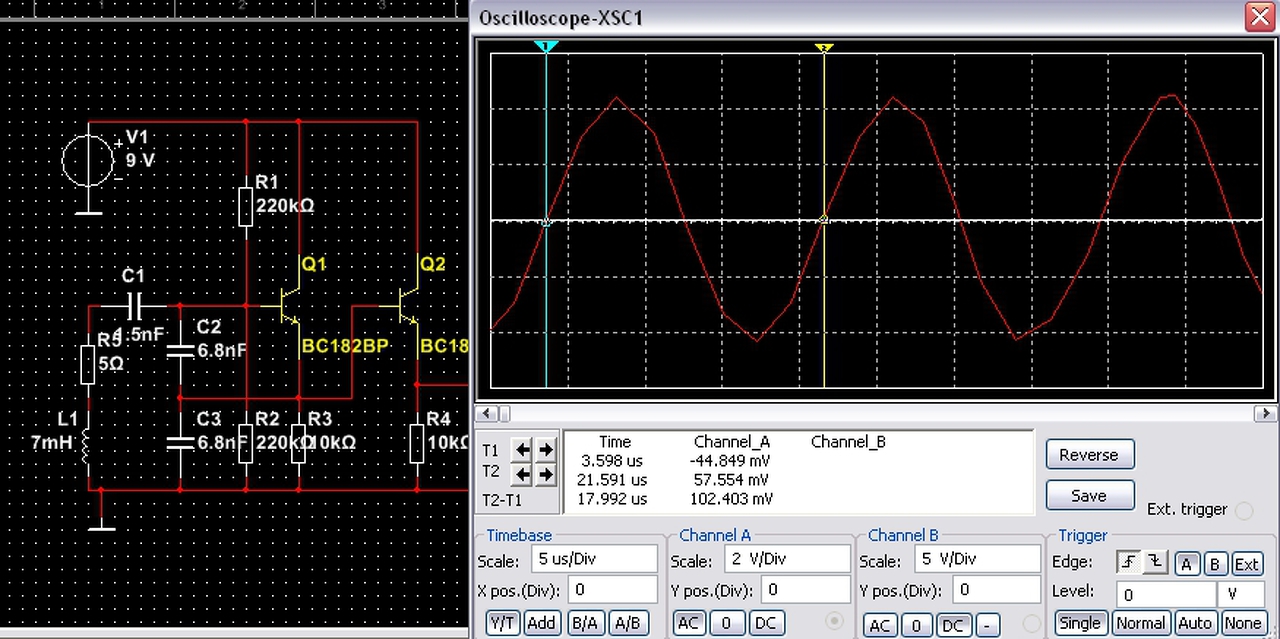Screen dimensions: 1280x639
Task: Select capacitor C3 6.8nF symbol
Action: pos(180,441)
